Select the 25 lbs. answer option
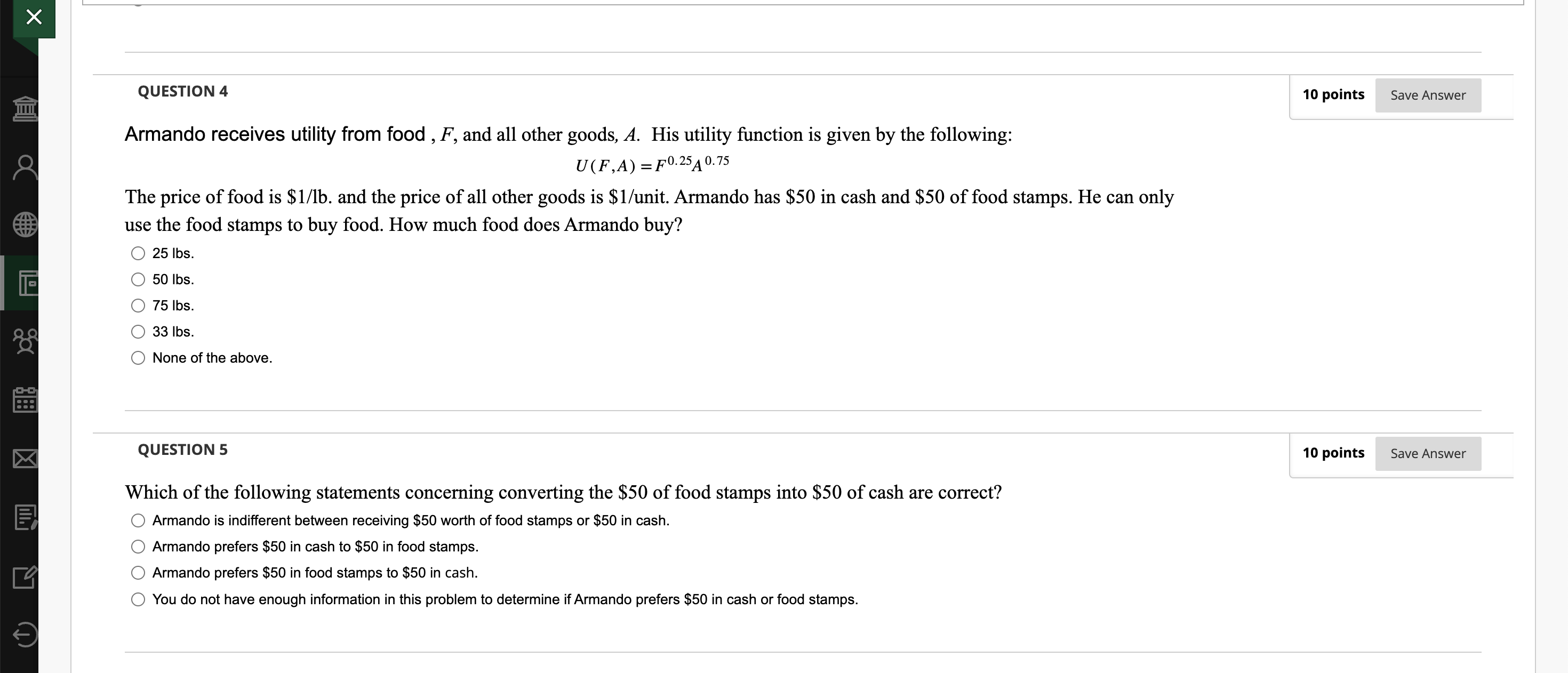 138,253
